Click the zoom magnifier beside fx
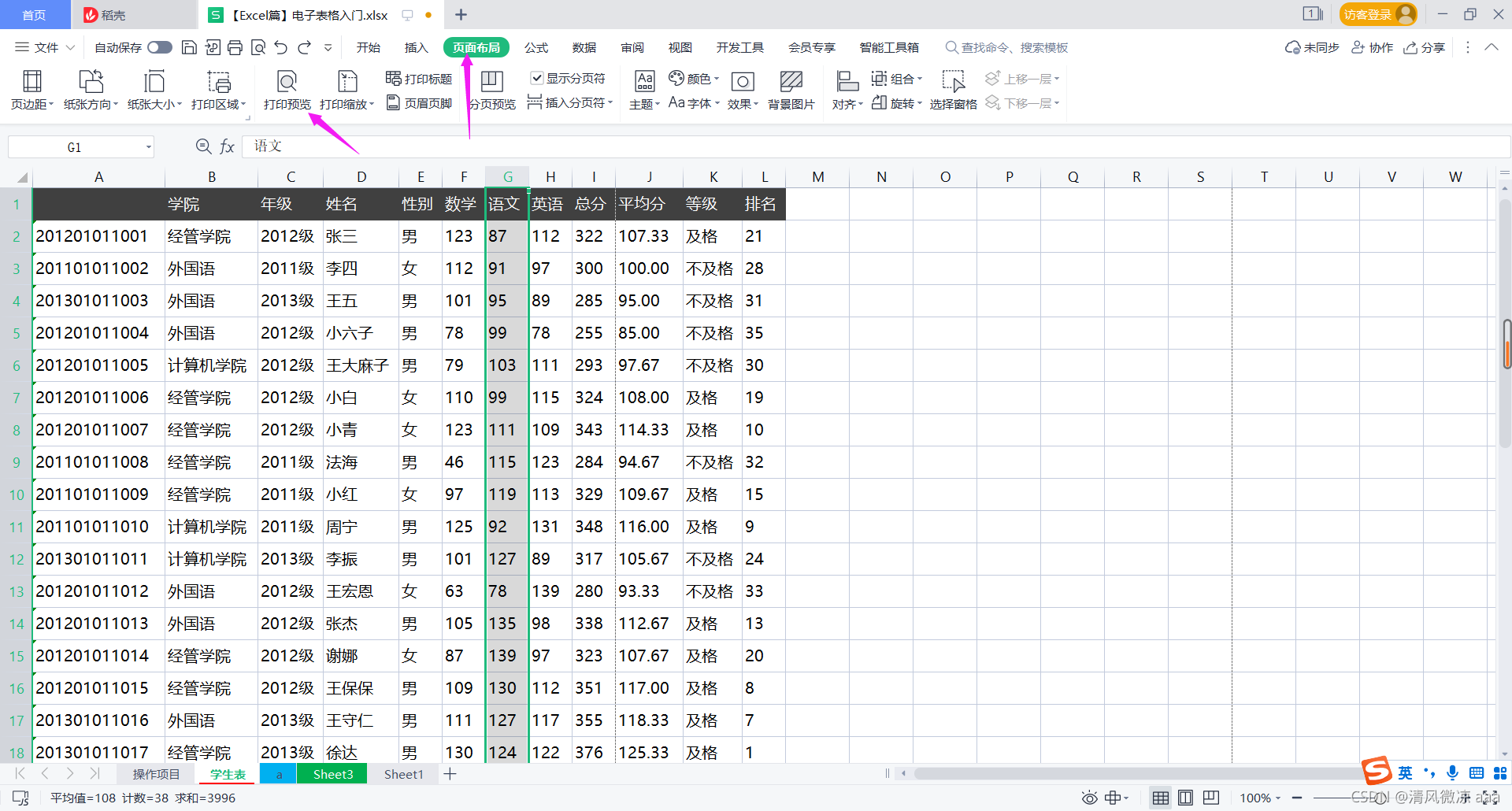Viewport: 1512px width, 811px height. coord(203,146)
